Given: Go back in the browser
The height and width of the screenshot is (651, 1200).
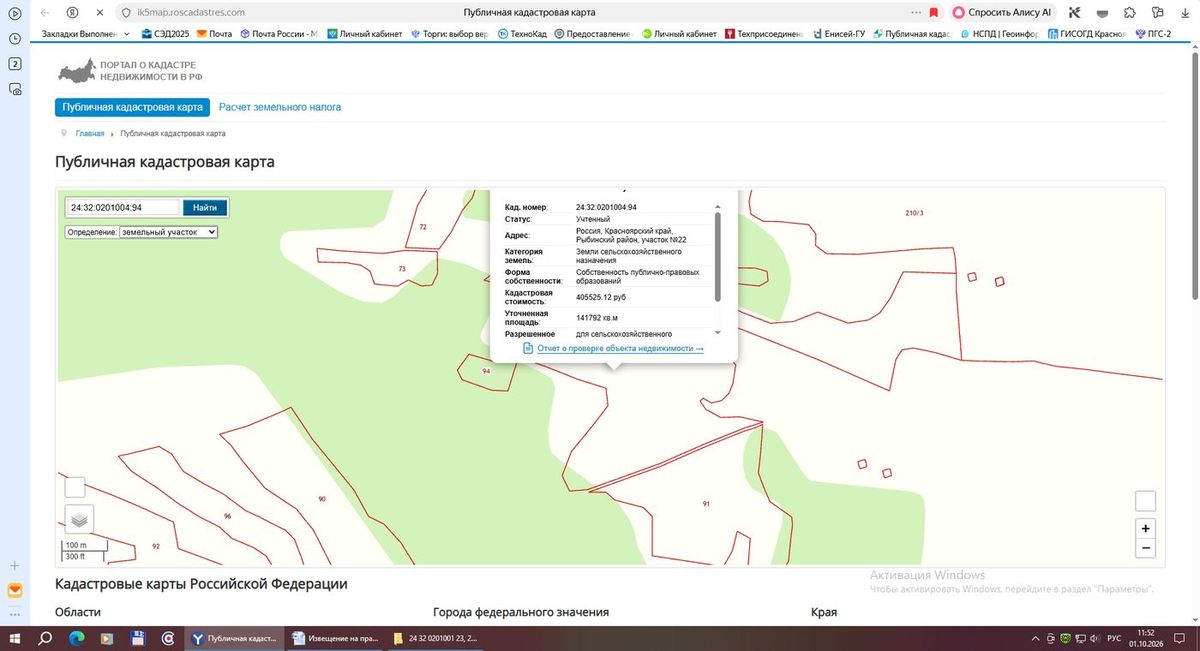Looking at the screenshot, I should click(45, 12).
